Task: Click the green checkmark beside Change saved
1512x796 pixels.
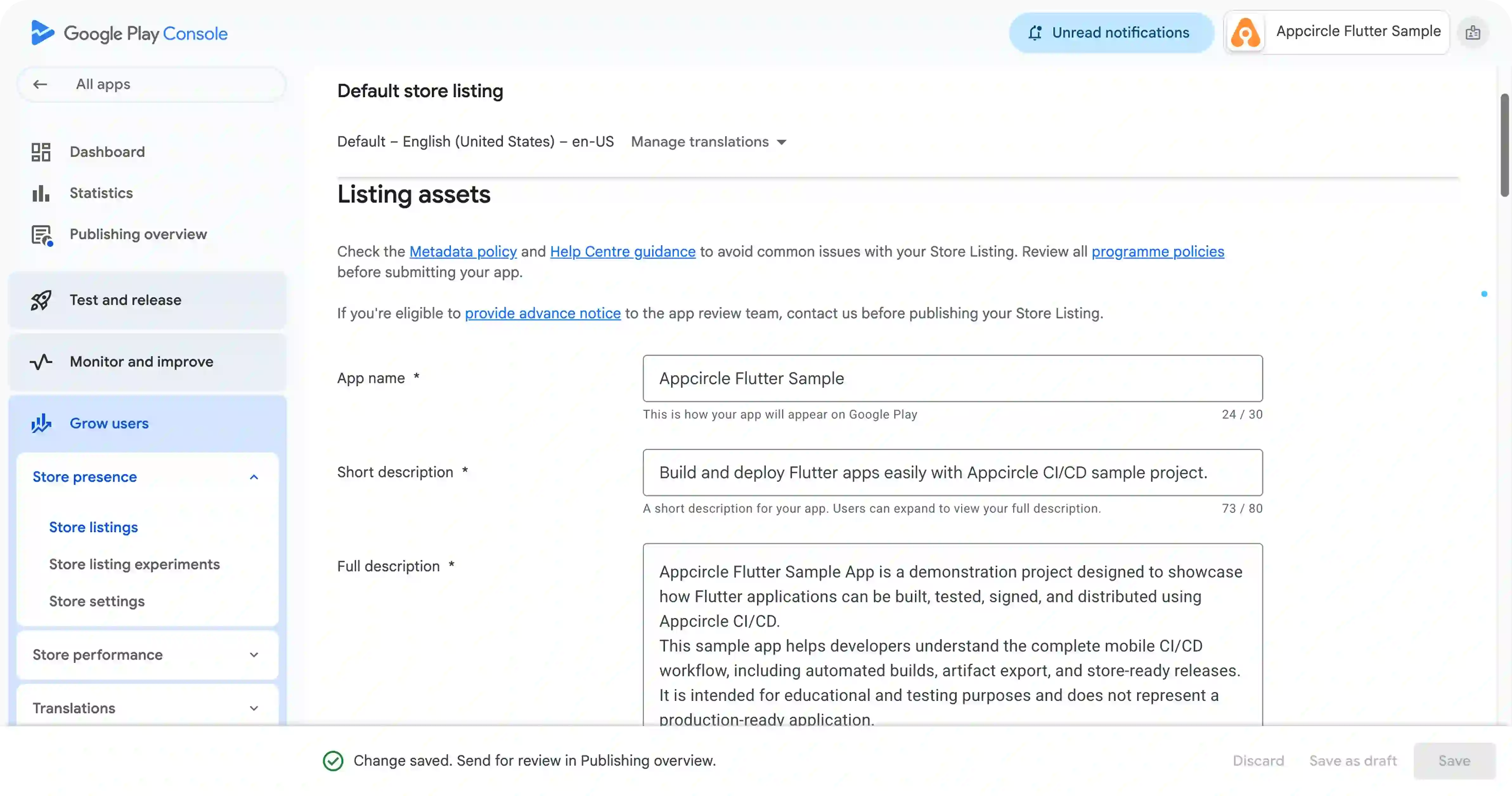Action: [x=333, y=761]
